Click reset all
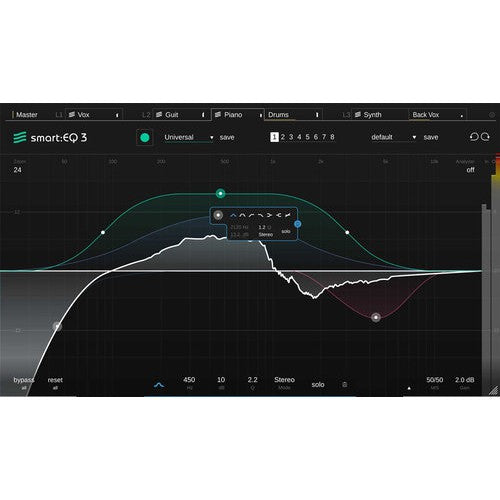 [x=55, y=383]
